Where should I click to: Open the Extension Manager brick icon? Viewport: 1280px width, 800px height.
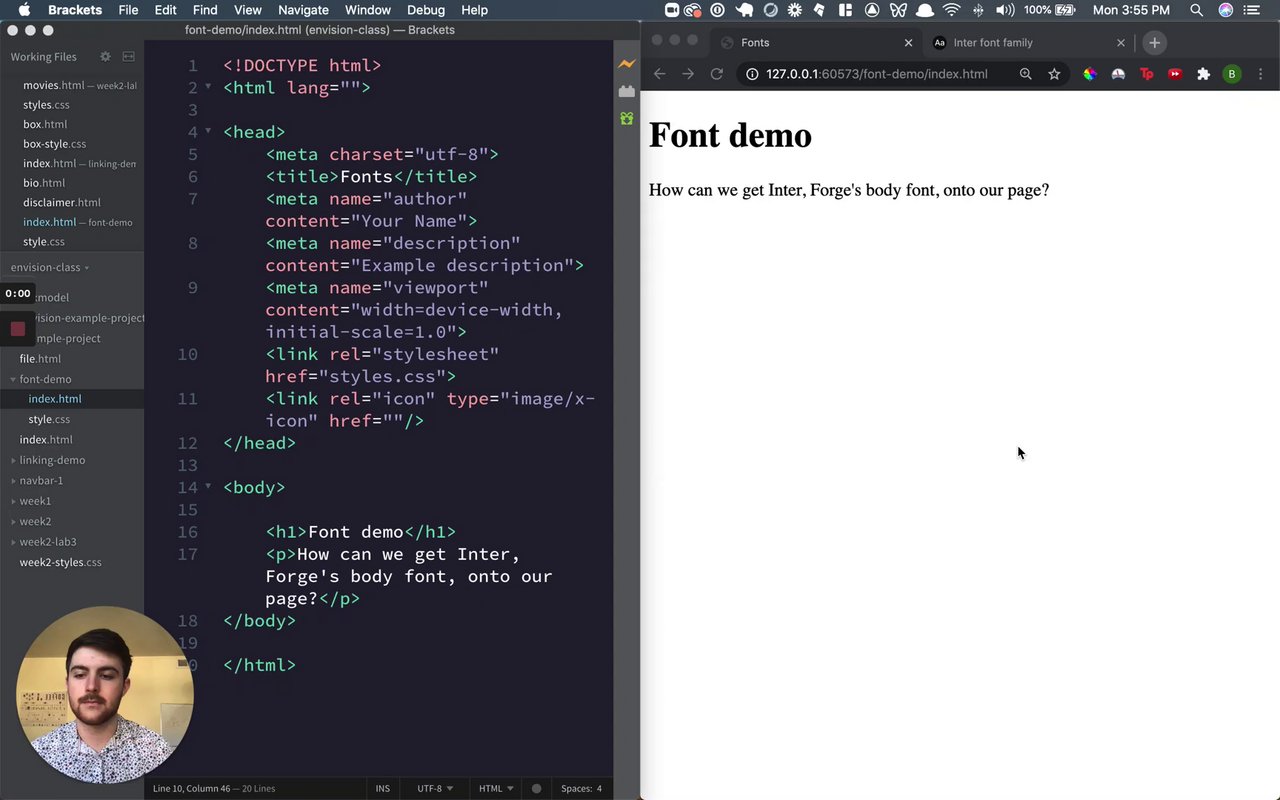(x=626, y=91)
